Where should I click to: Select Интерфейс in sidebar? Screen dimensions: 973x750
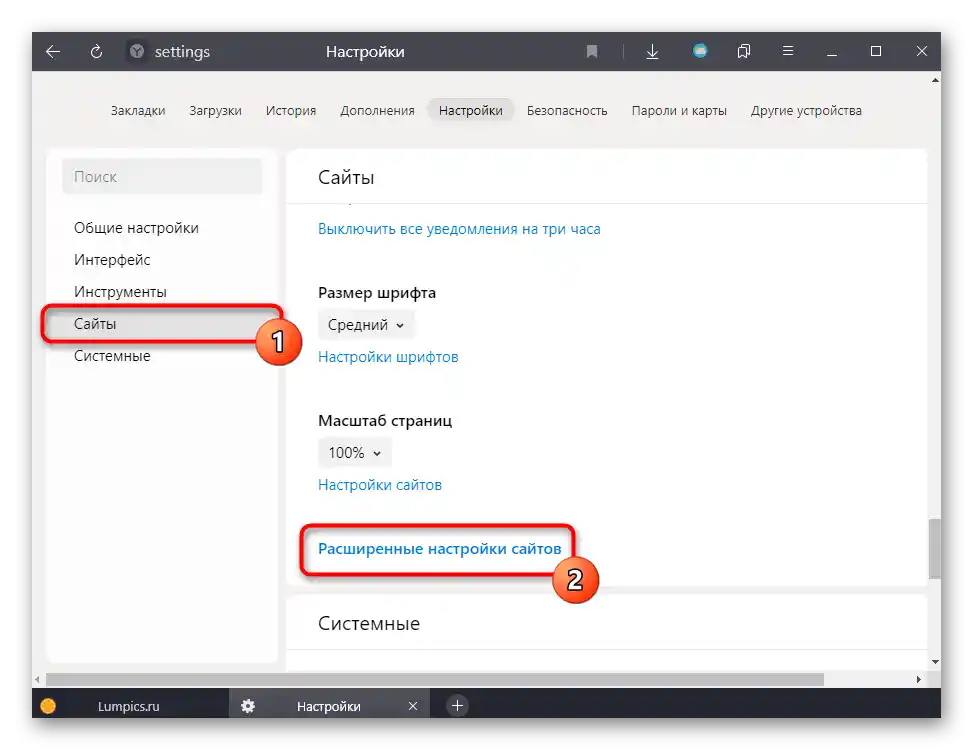tap(112, 260)
